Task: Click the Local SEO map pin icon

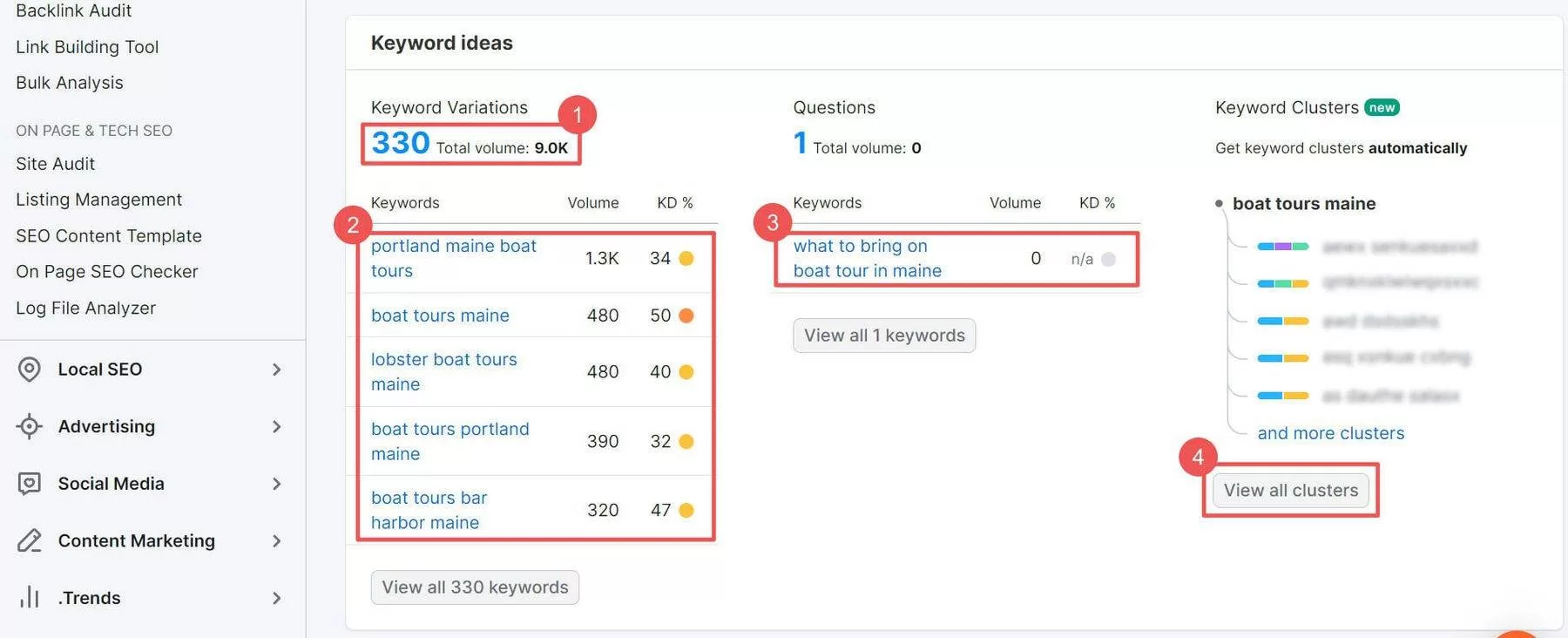Action: [30, 370]
